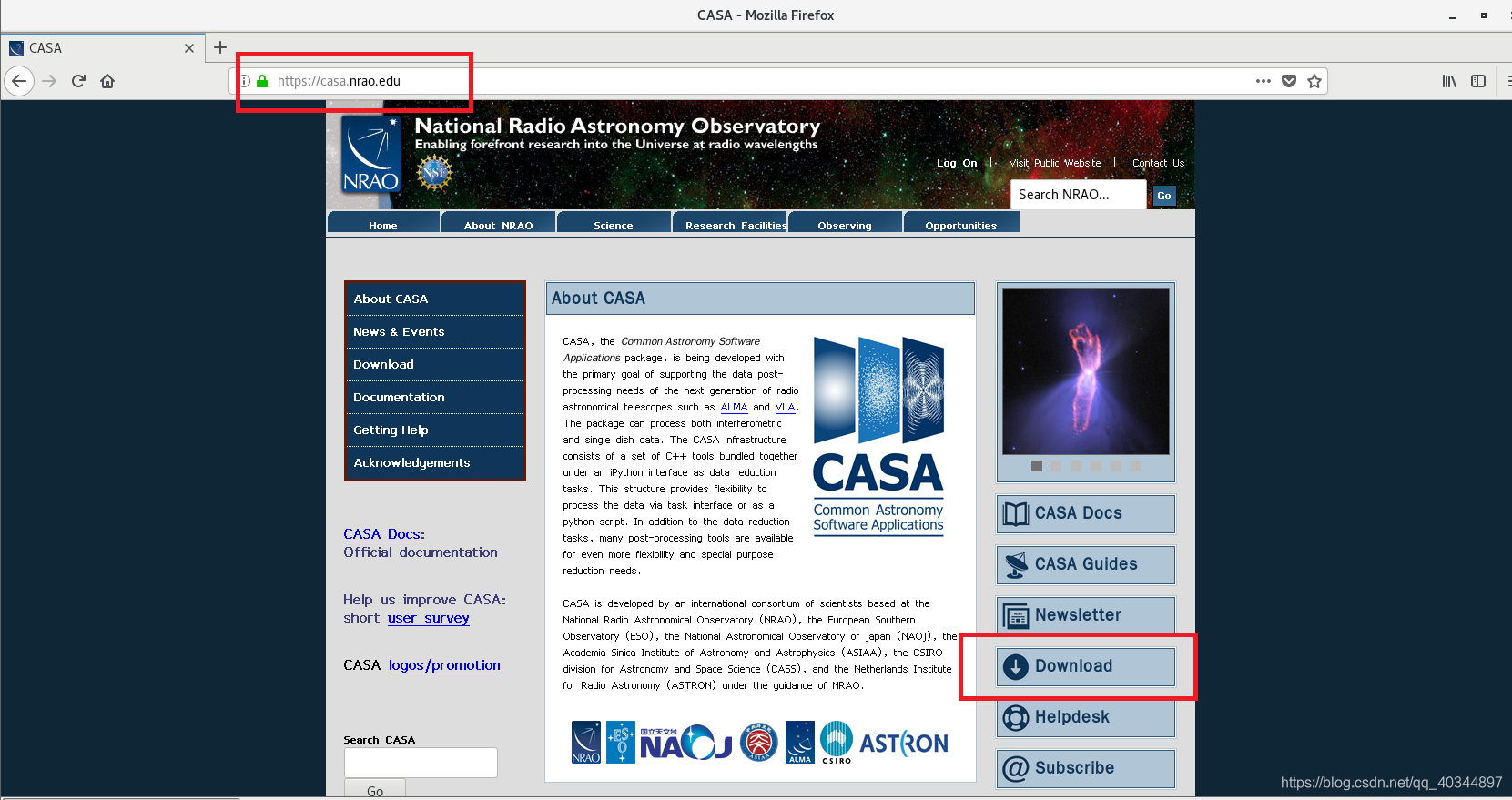
Task: Click the green padlock site security icon
Action: [x=262, y=81]
